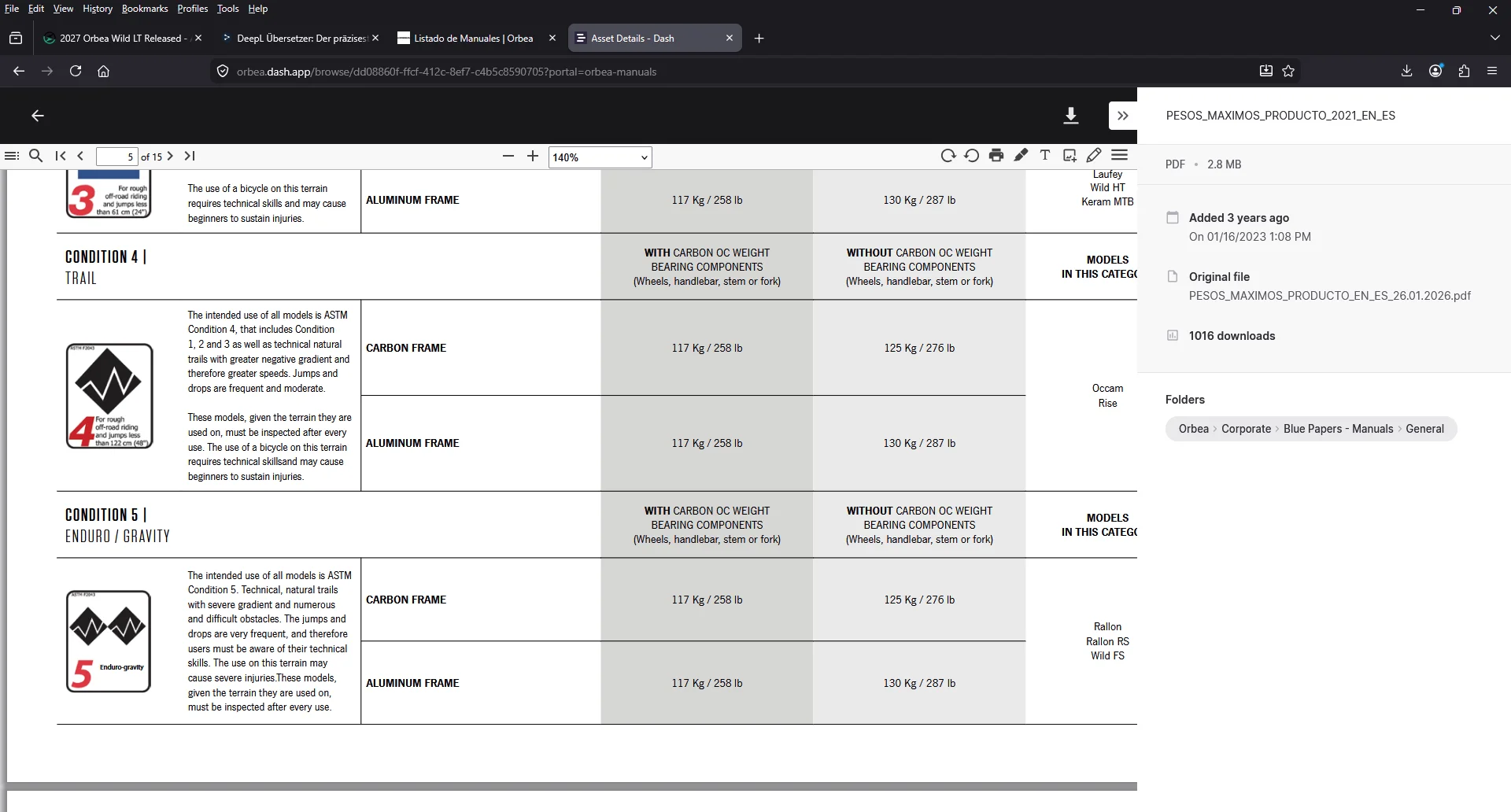The height and width of the screenshot is (812, 1511).
Task: Open the Help menu
Action: tap(258, 9)
